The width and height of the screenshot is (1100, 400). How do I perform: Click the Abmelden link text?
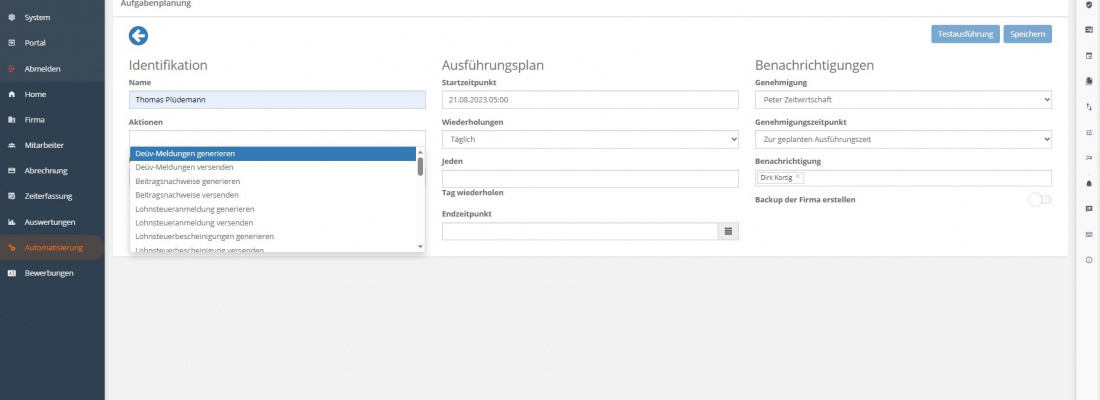pos(43,69)
